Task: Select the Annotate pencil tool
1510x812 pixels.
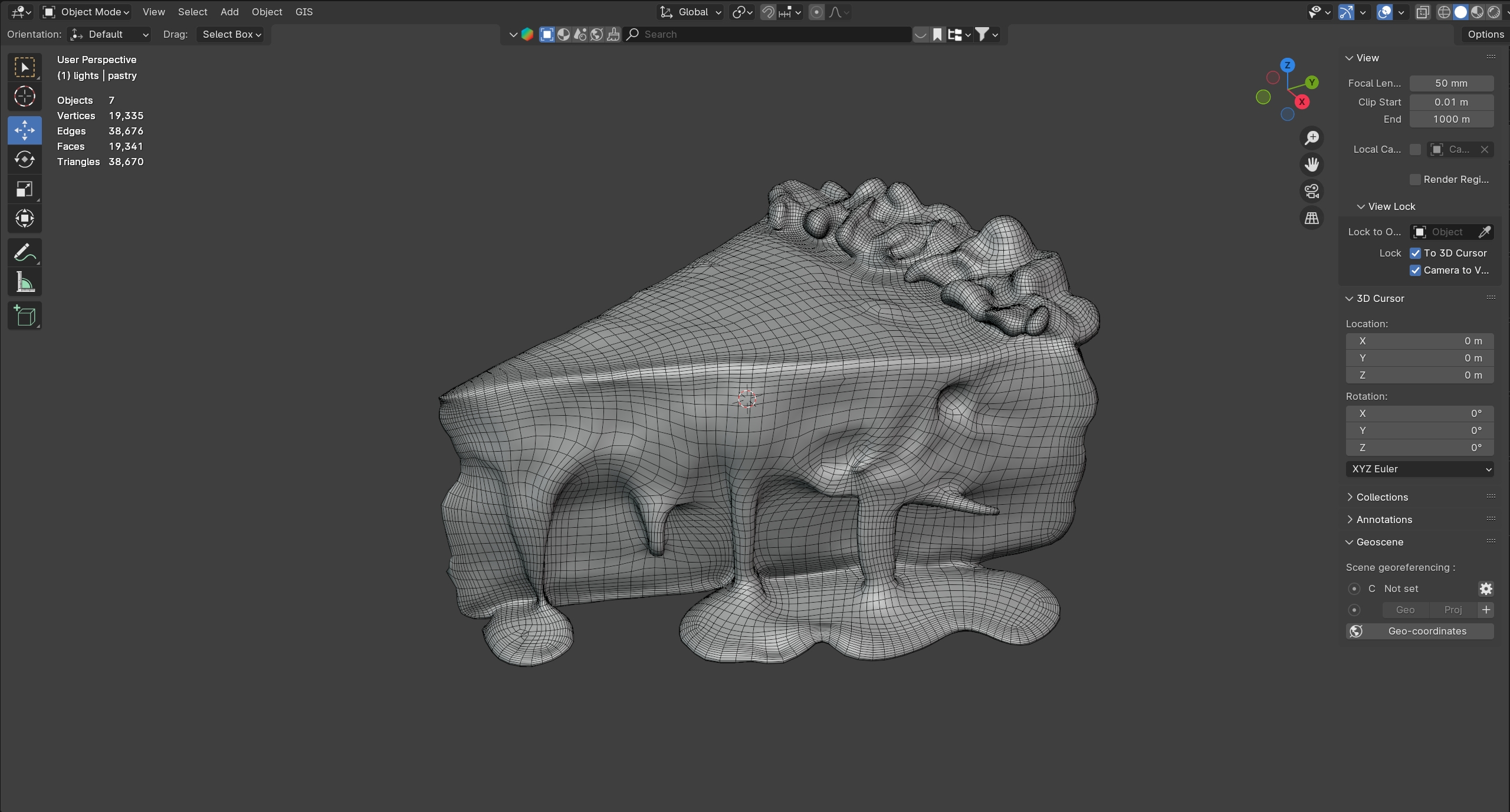Action: (24, 254)
